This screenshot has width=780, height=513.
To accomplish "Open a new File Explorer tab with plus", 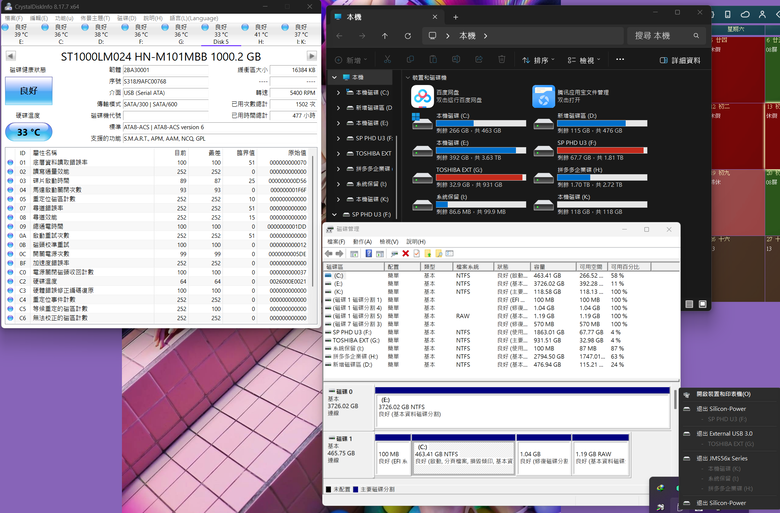I will pos(455,17).
